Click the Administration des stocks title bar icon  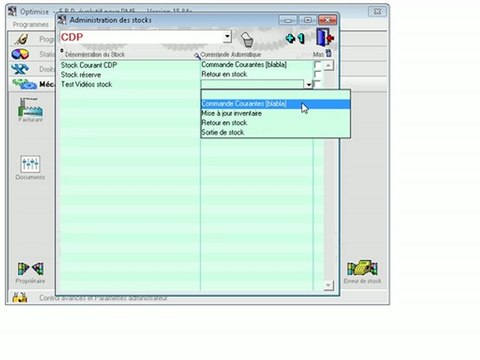62,20
